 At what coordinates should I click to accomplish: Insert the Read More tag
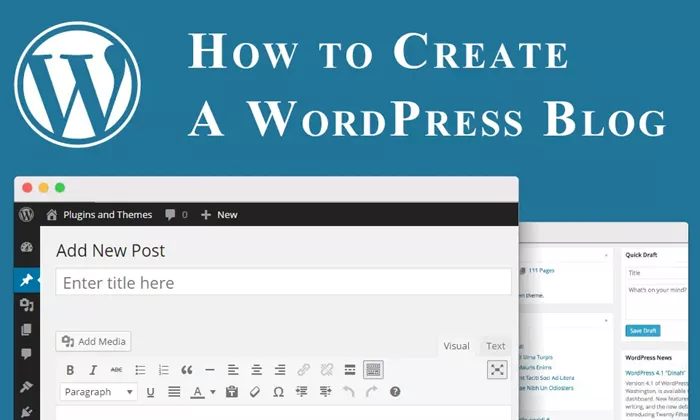click(350, 370)
